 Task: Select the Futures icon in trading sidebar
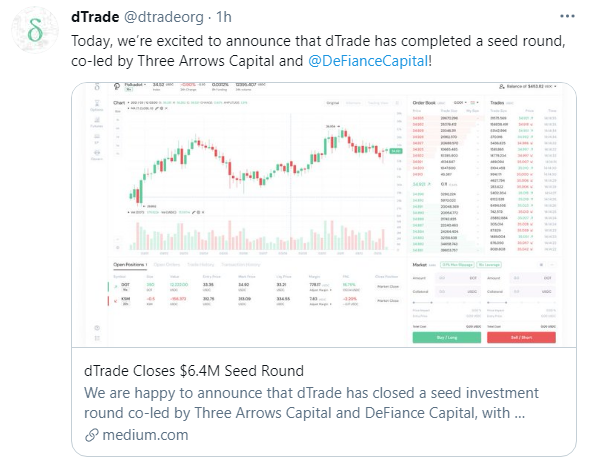point(97,122)
